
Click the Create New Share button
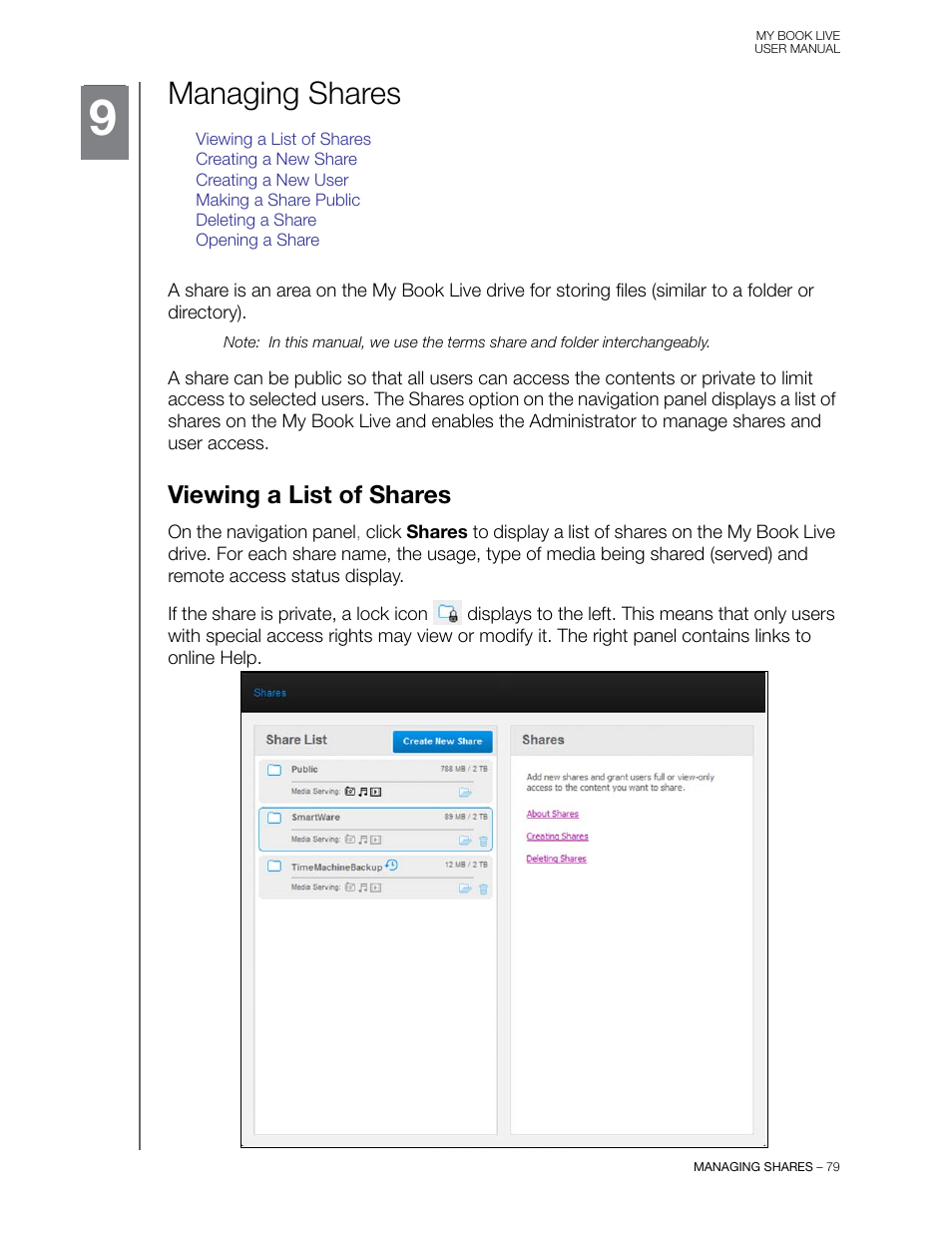point(442,741)
